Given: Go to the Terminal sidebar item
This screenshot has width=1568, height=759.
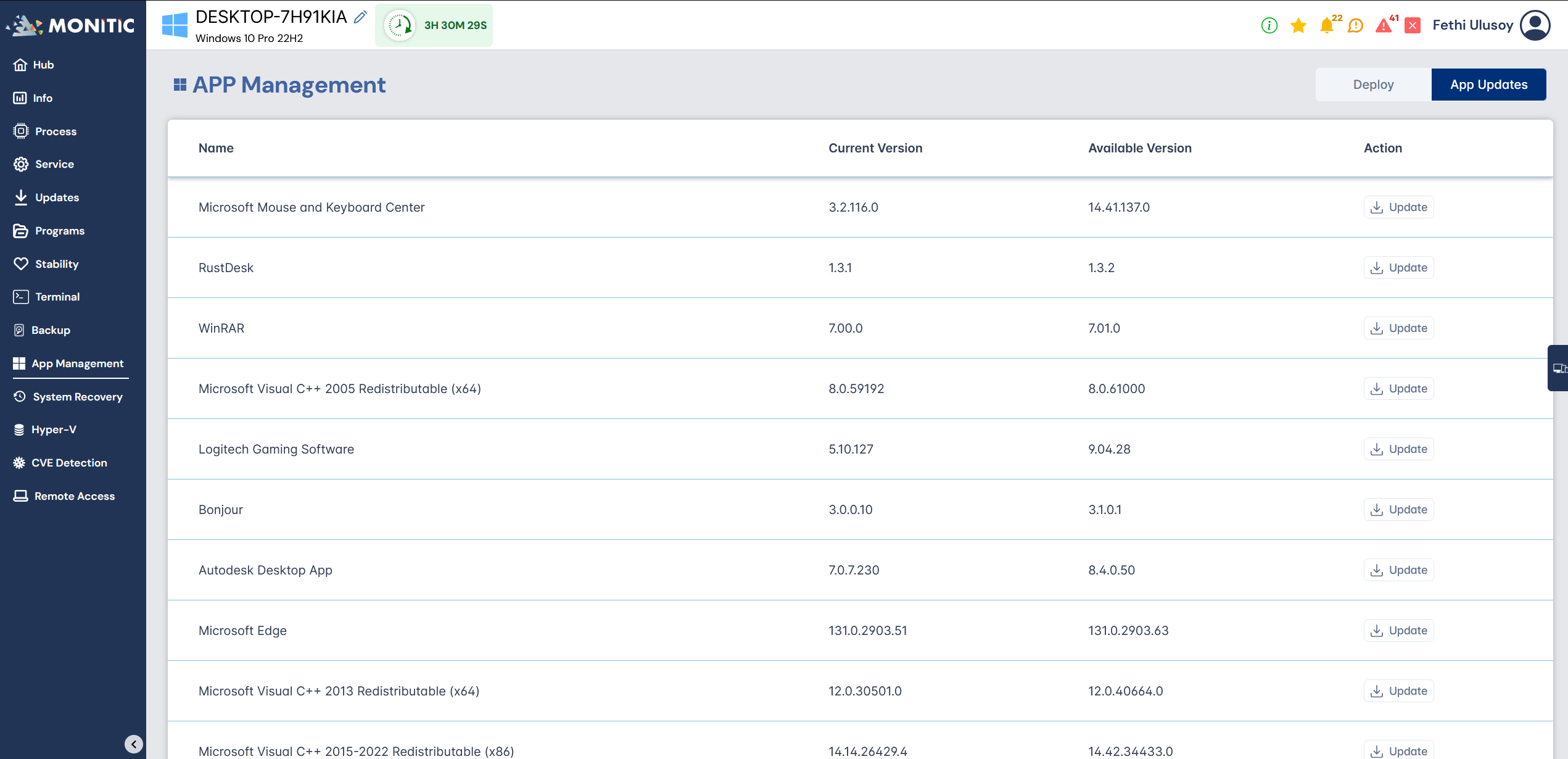Looking at the screenshot, I should [x=57, y=297].
